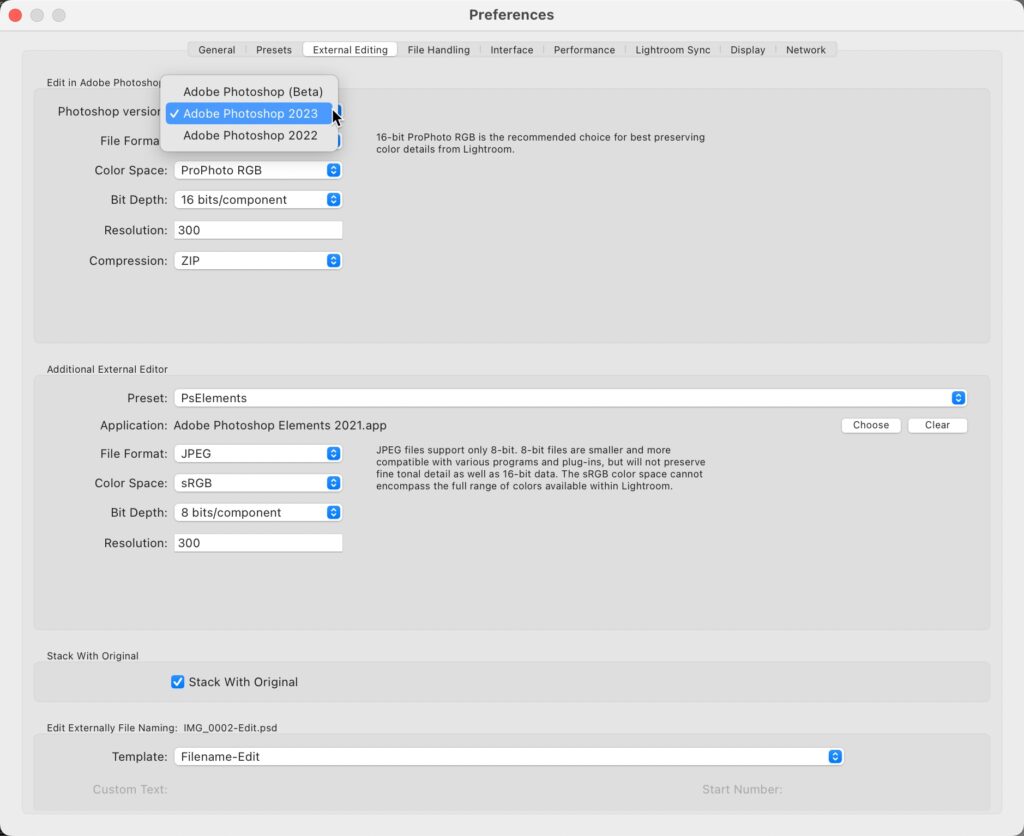The height and width of the screenshot is (836, 1024).
Task: Choose Adobe Photoshop 2022 option
Action: pyautogui.click(x=250, y=136)
